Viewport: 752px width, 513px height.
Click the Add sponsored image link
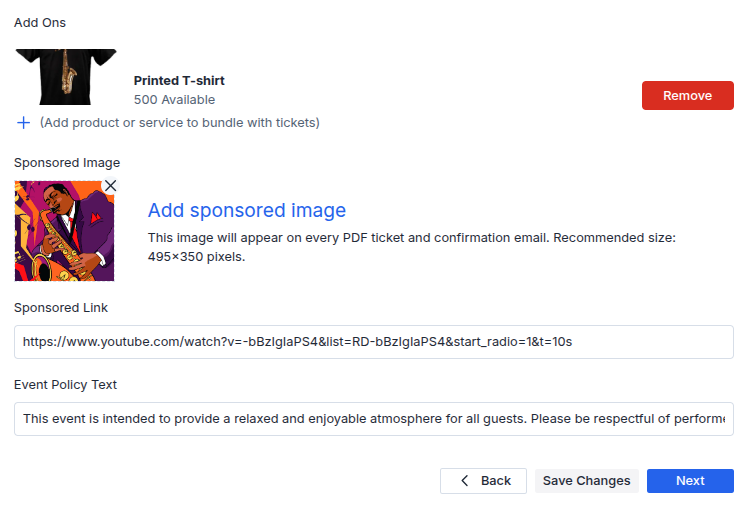(x=247, y=210)
